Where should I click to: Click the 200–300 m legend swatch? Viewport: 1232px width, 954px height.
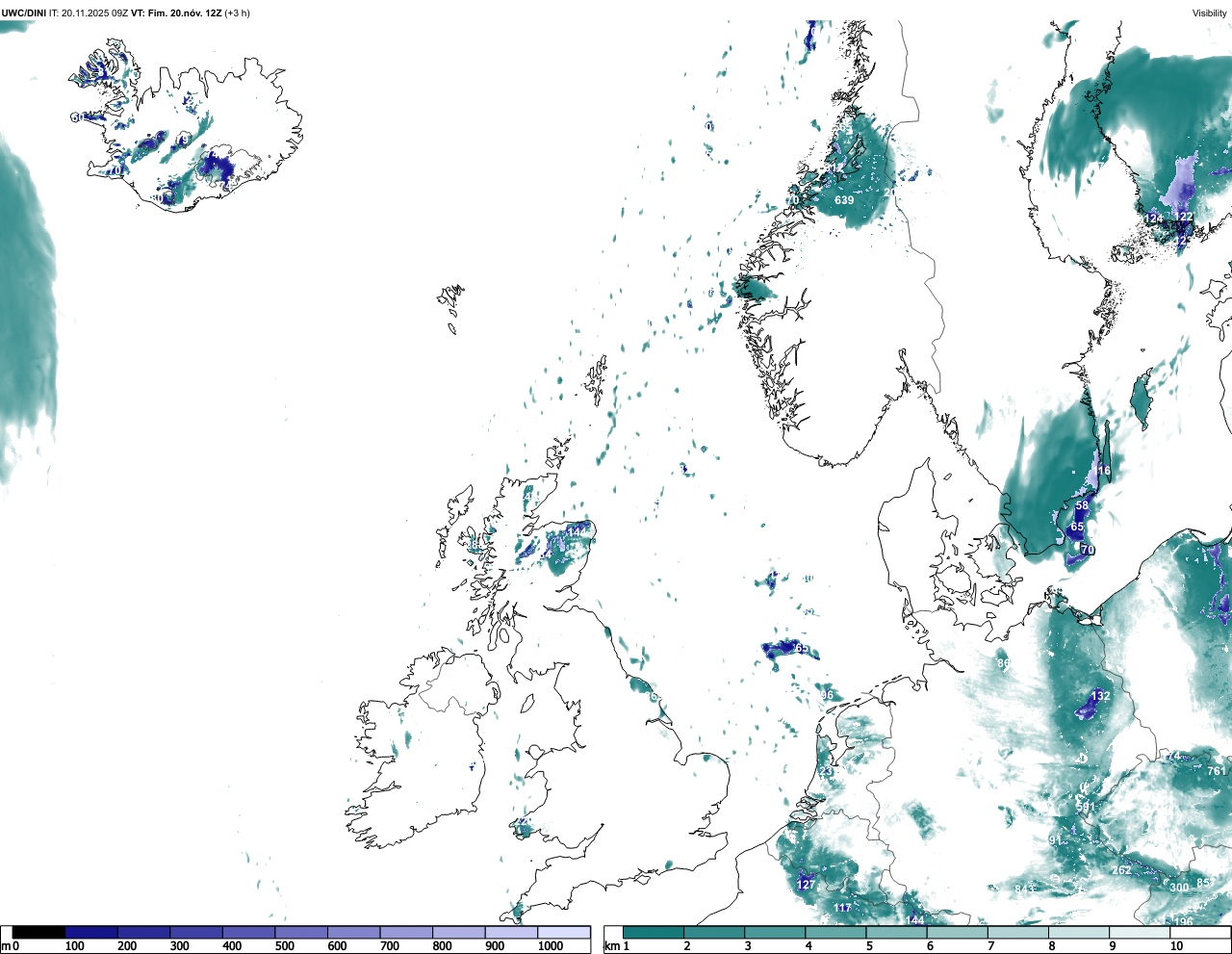tap(144, 932)
